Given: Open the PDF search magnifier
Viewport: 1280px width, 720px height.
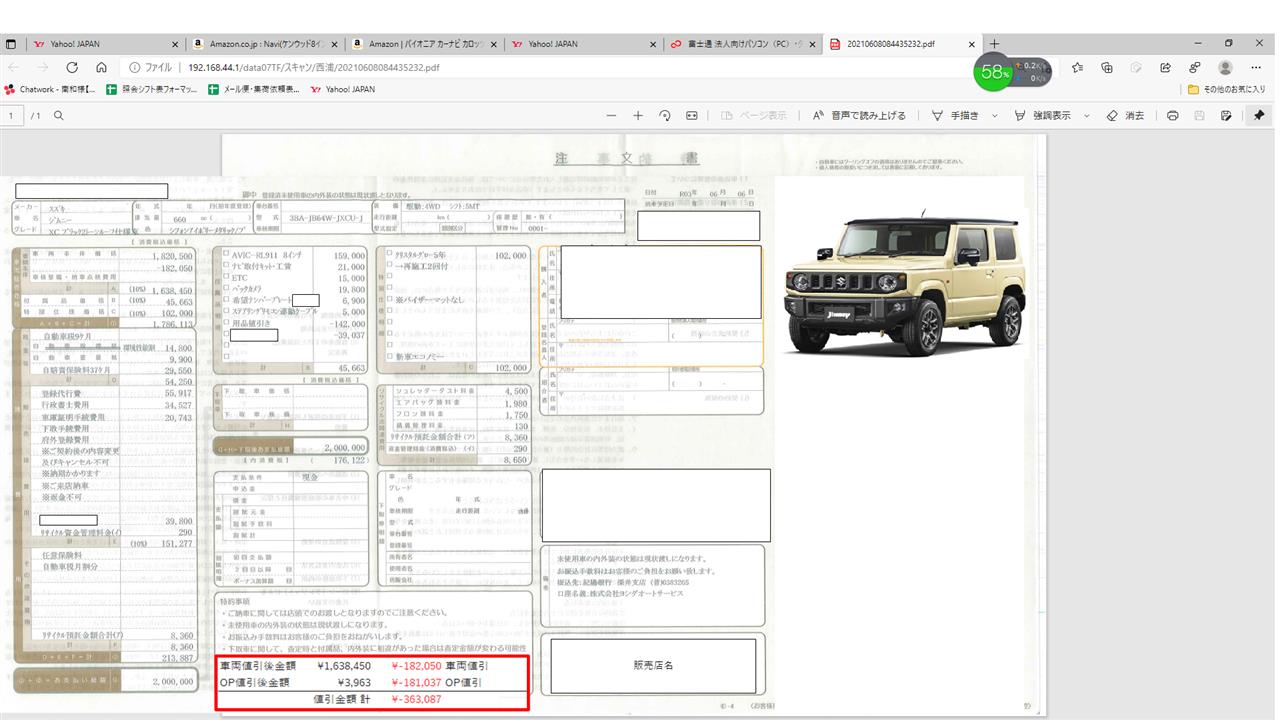Looking at the screenshot, I should [59, 115].
